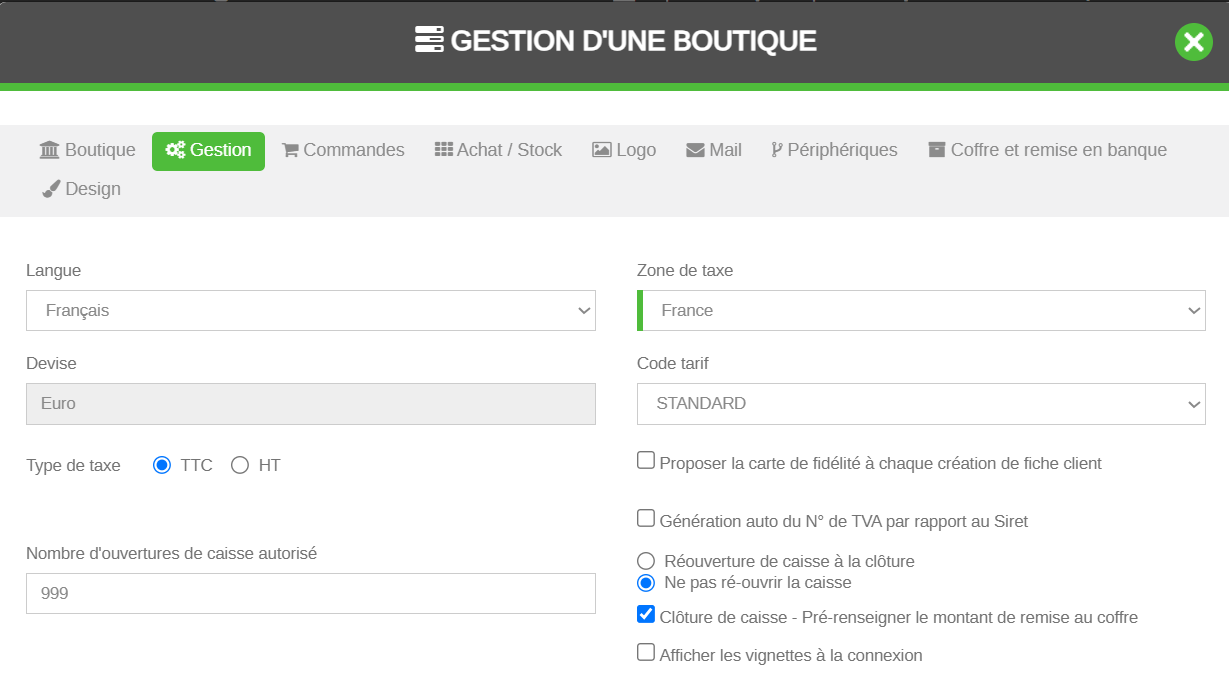Viewport: 1229px width, 693px height.
Task: Close the Gestion d'une boutique dialog
Action: tap(1193, 42)
